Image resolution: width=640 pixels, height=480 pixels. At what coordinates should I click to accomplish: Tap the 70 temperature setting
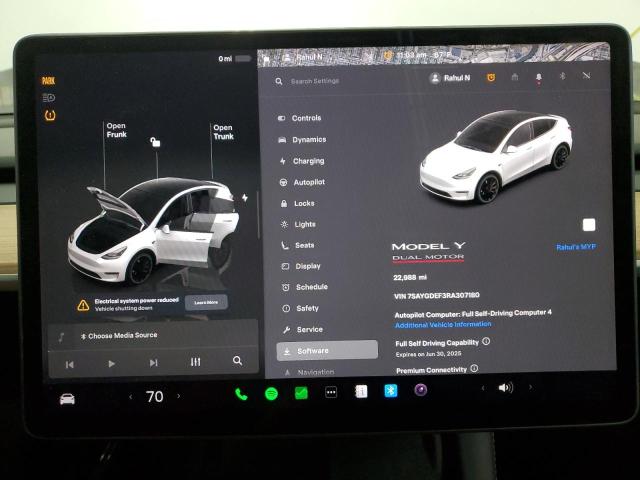pos(155,397)
